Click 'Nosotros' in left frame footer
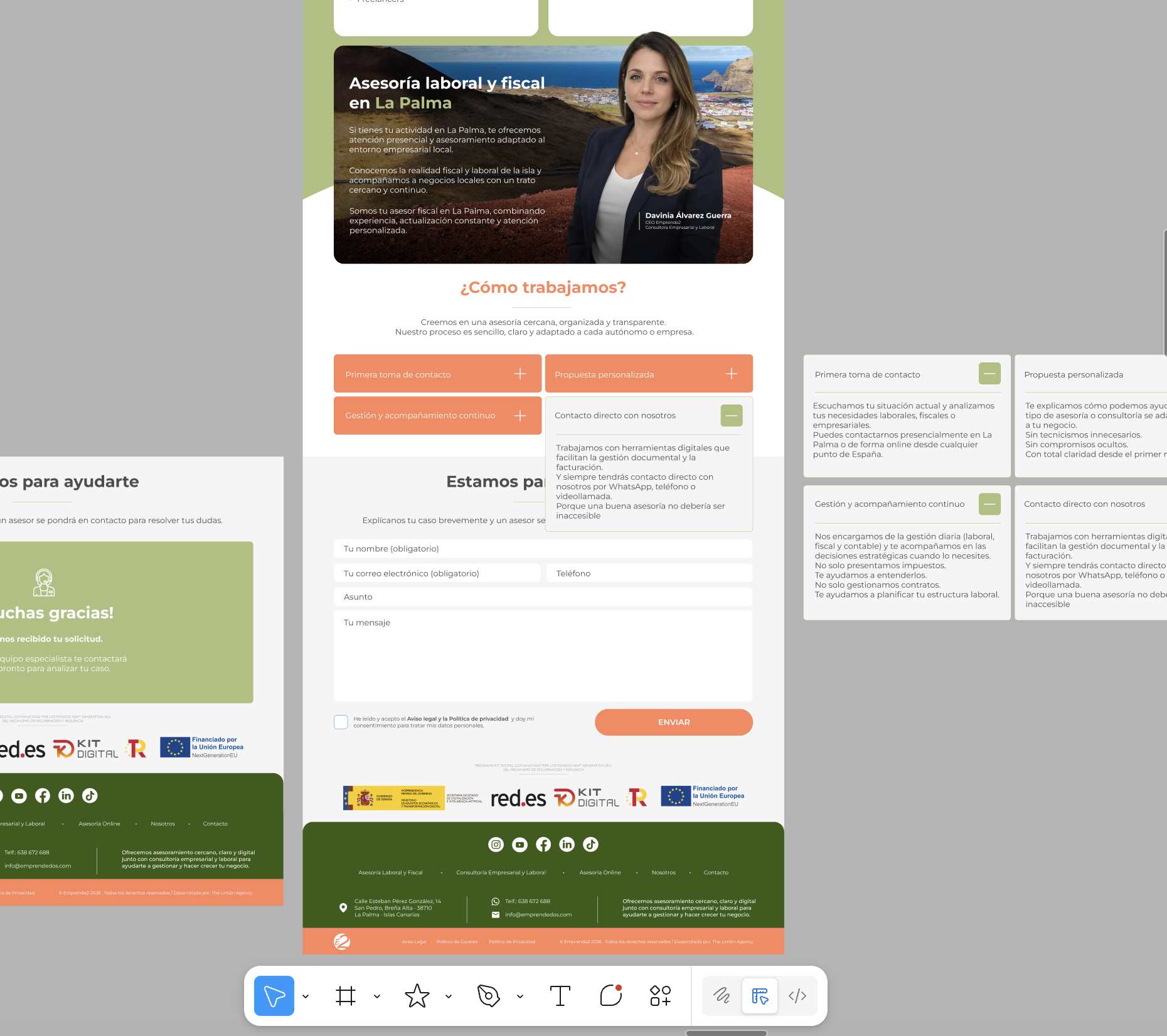This screenshot has height=1036, width=1167. coord(163,823)
